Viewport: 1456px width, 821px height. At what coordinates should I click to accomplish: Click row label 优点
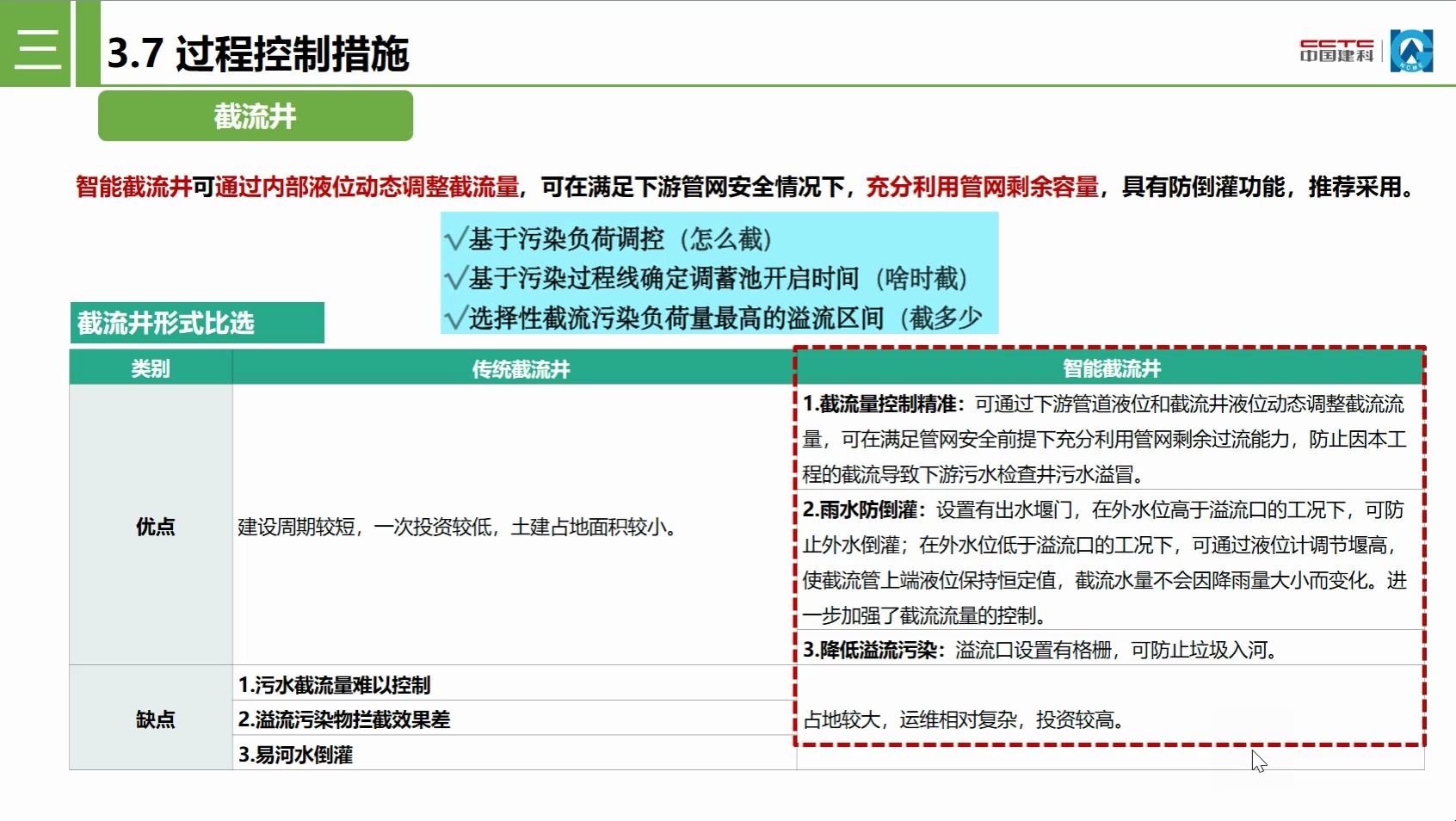pyautogui.click(x=155, y=527)
